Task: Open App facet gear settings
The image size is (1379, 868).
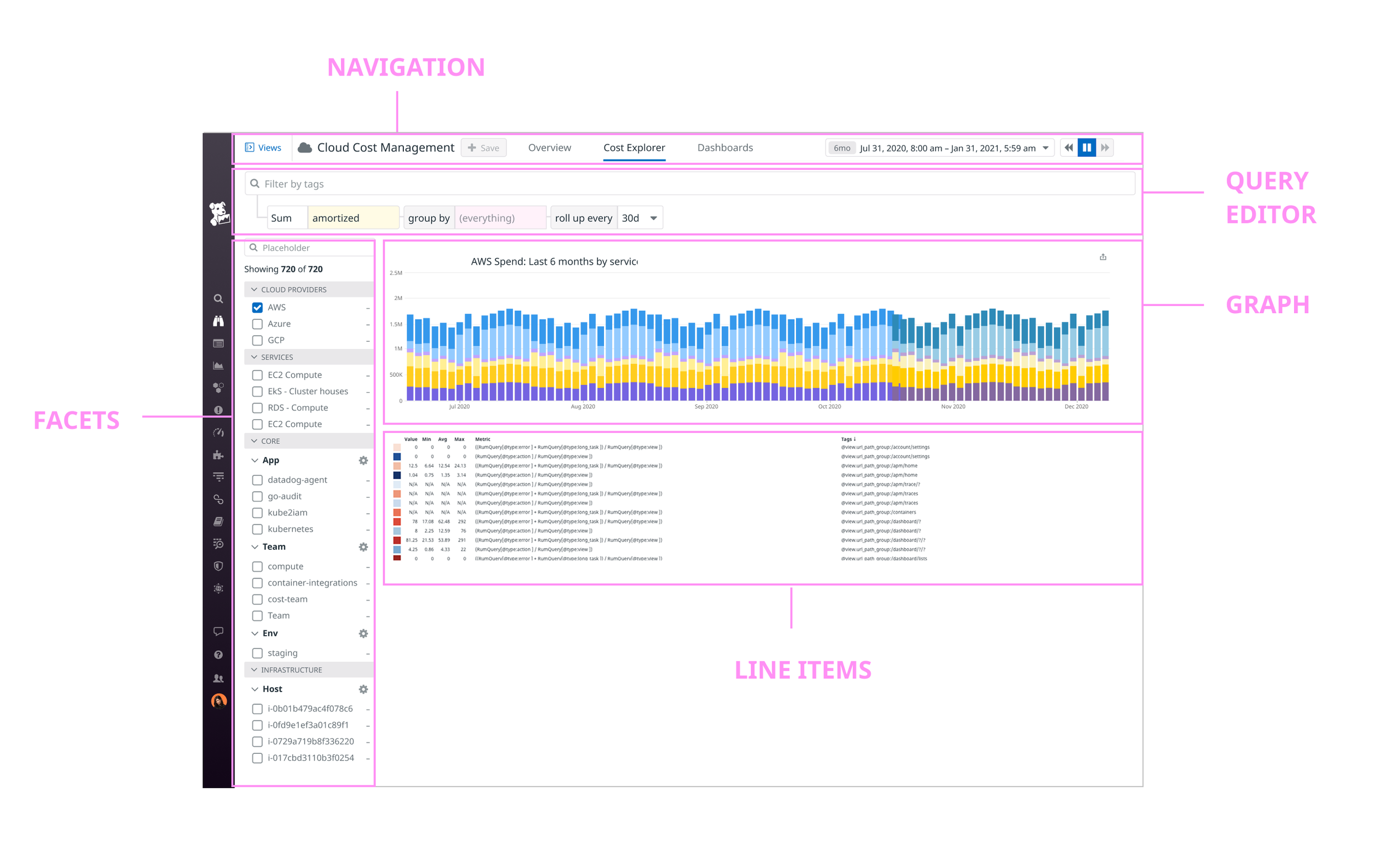Action: pyautogui.click(x=363, y=460)
